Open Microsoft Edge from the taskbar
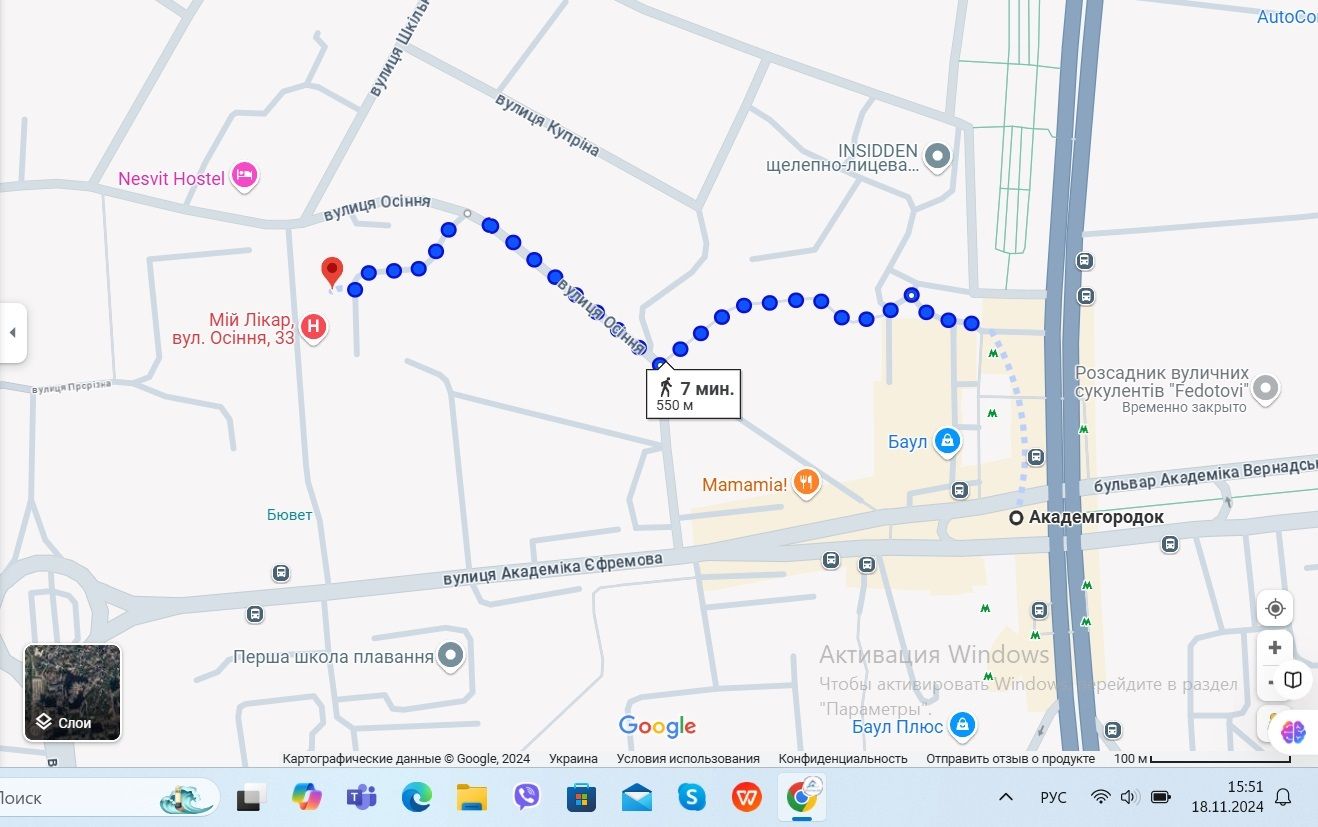This screenshot has height=827, width=1318. pyautogui.click(x=416, y=797)
